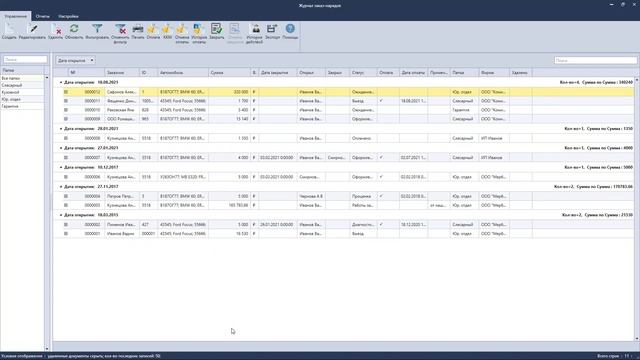This screenshot has height=360, width=640.
Task: Click document icon of order 0000003
Action: point(66,205)
